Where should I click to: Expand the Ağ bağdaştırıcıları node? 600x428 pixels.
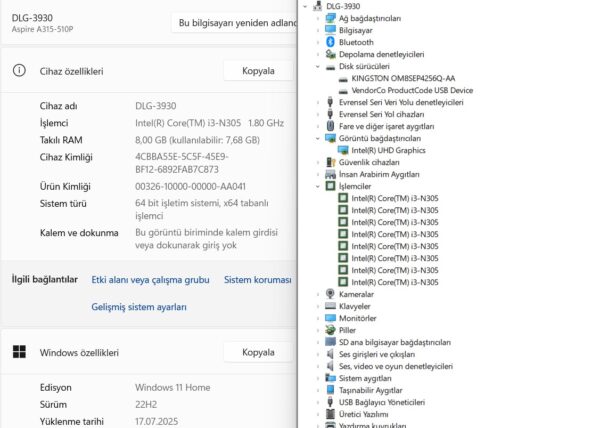click(x=319, y=18)
